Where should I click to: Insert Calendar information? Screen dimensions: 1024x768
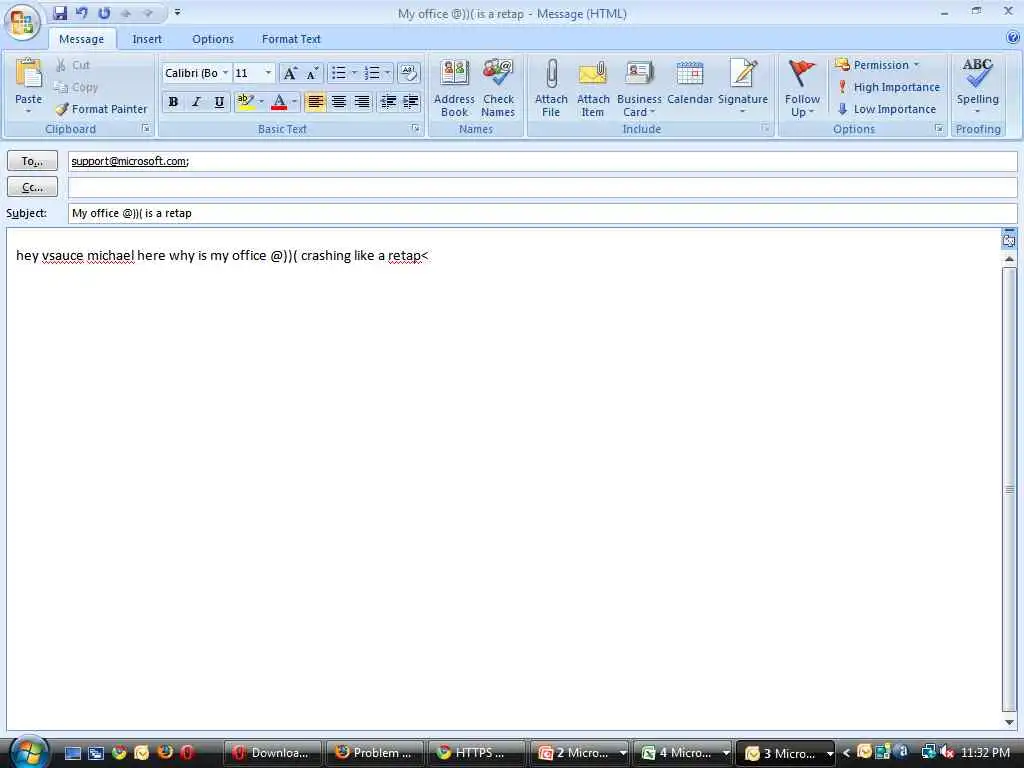(x=690, y=83)
